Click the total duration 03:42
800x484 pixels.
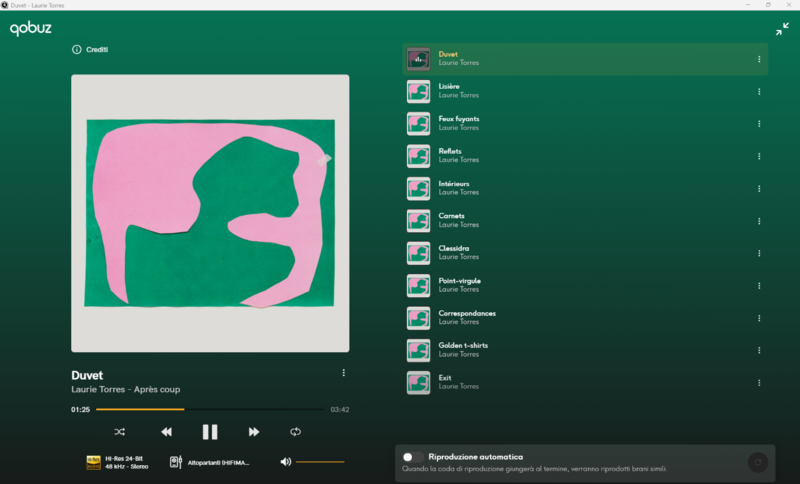point(340,410)
